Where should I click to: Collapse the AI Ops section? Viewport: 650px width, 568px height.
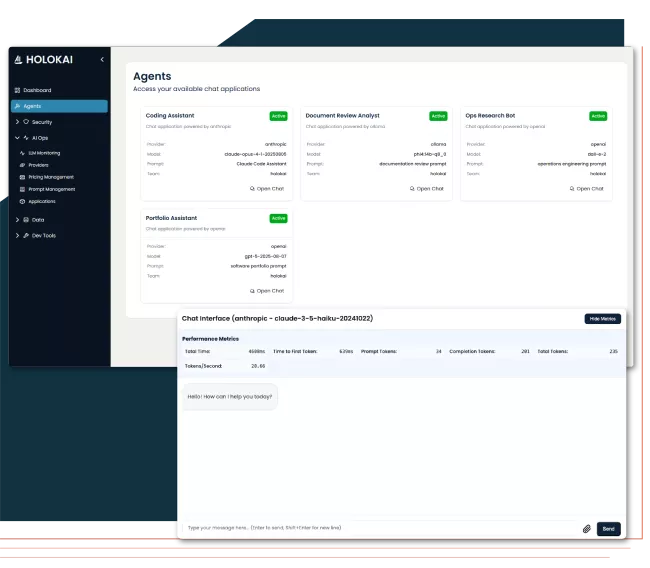tap(39, 137)
